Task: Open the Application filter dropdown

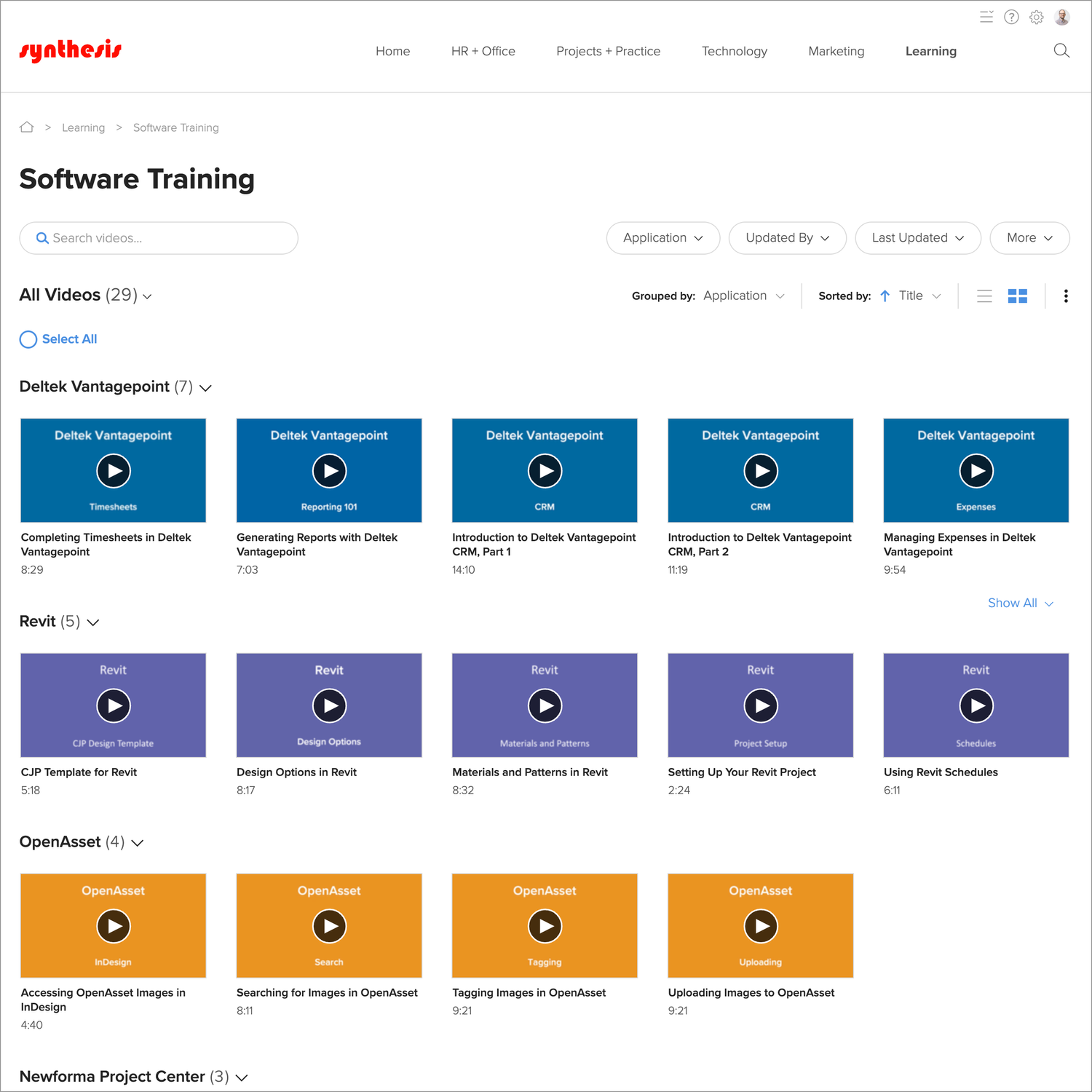Action: pyautogui.click(x=662, y=238)
